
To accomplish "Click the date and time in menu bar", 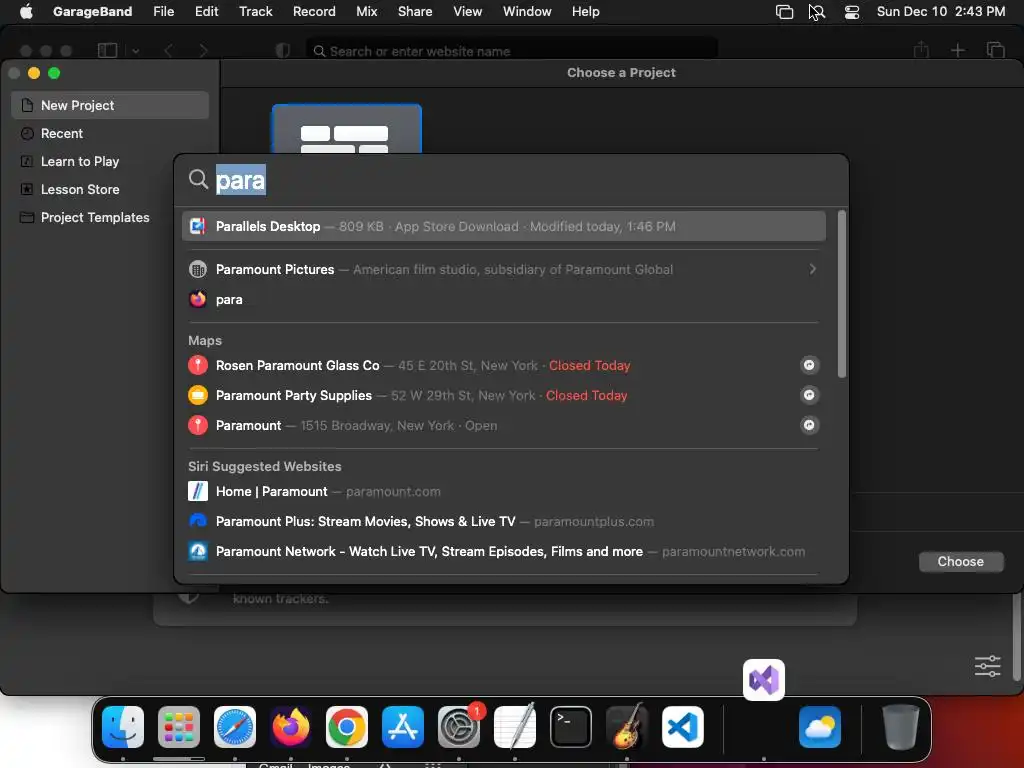I will 940,11.
